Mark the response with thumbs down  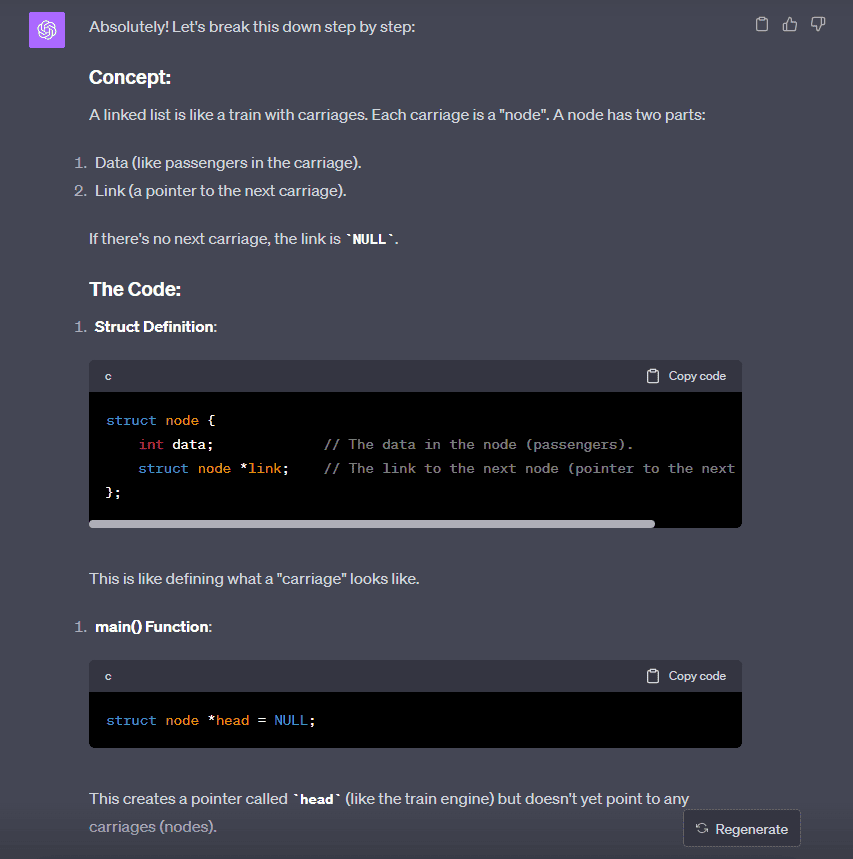coord(818,24)
